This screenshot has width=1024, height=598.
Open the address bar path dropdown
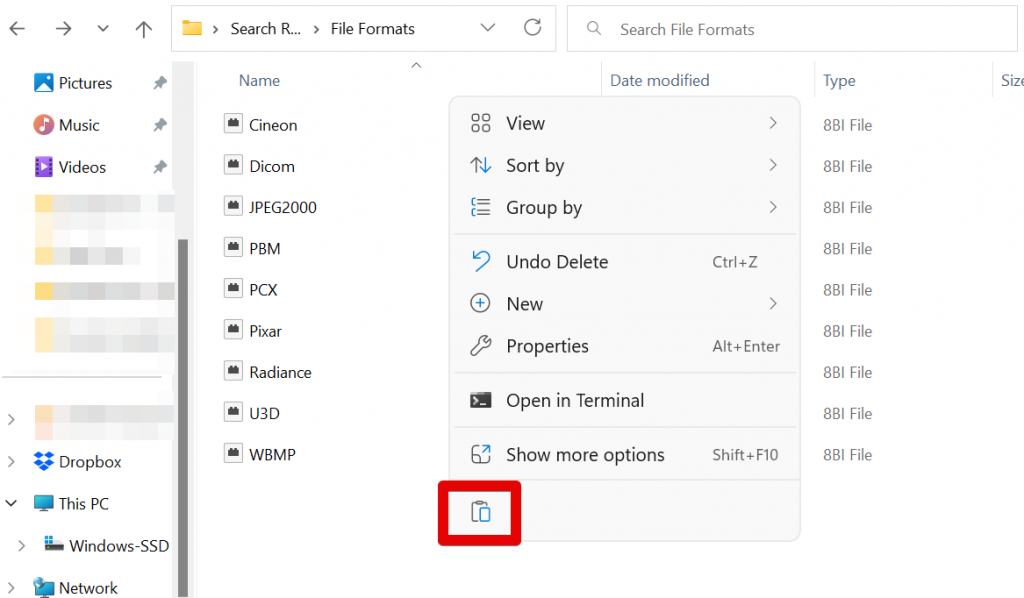pyautogui.click(x=487, y=28)
